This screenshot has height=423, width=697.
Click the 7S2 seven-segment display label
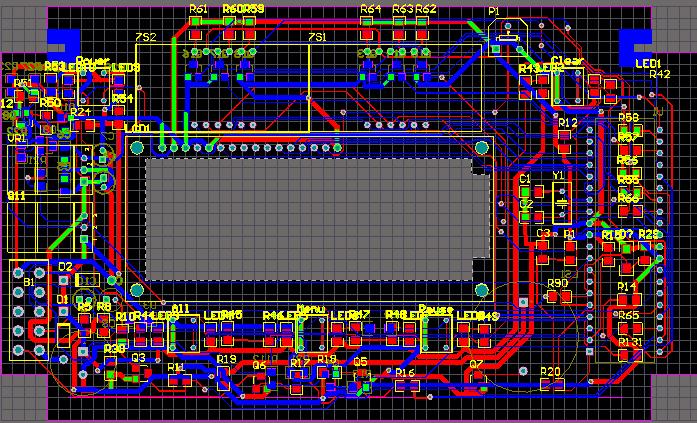point(145,37)
